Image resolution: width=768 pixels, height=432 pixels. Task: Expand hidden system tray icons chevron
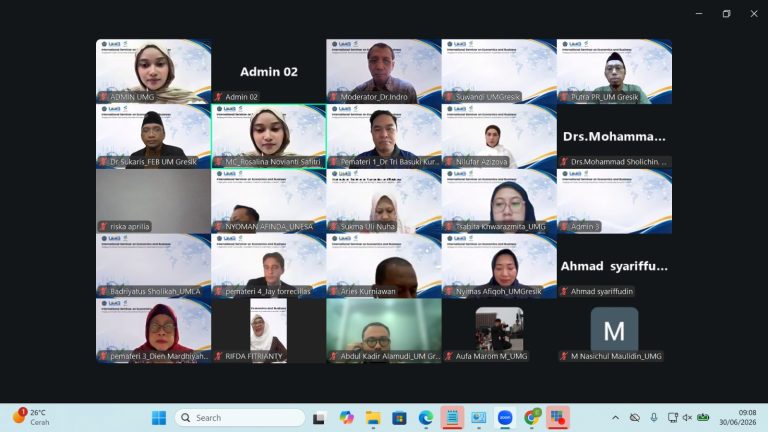point(616,418)
